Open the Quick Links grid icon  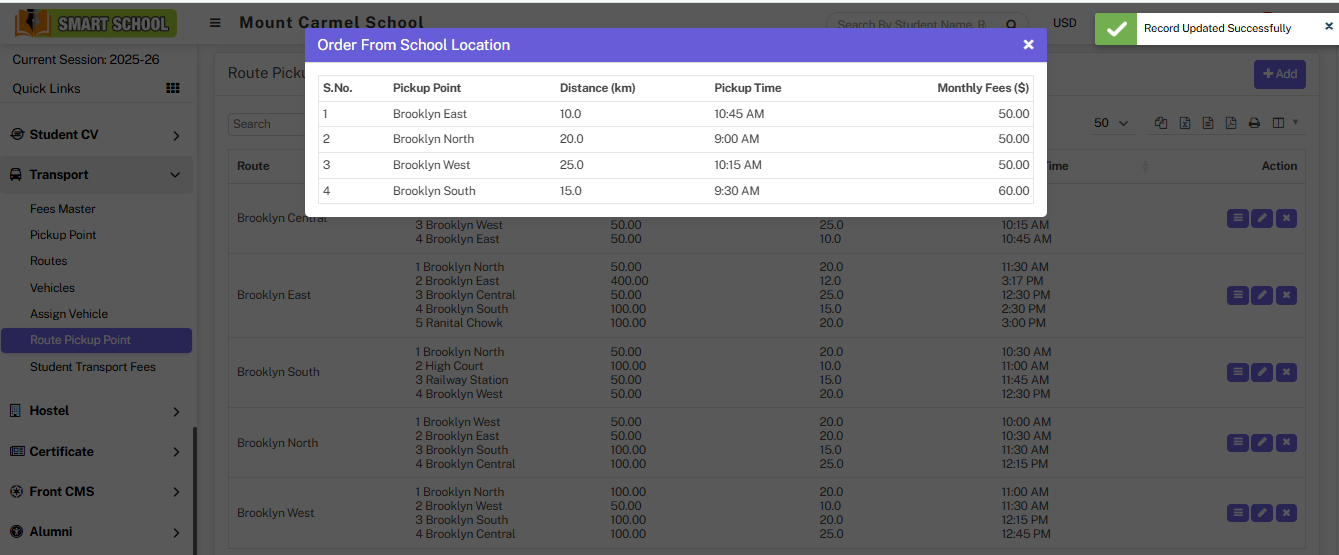(173, 88)
